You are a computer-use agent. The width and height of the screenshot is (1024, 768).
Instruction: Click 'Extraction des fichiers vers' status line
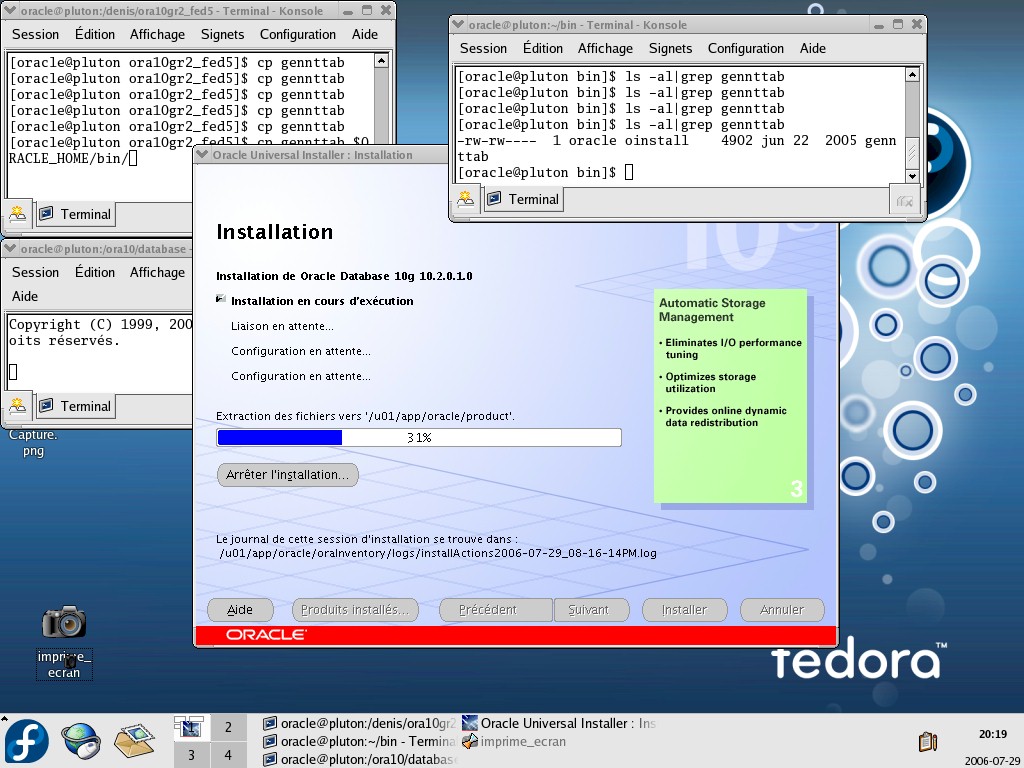pyautogui.click(x=365, y=416)
